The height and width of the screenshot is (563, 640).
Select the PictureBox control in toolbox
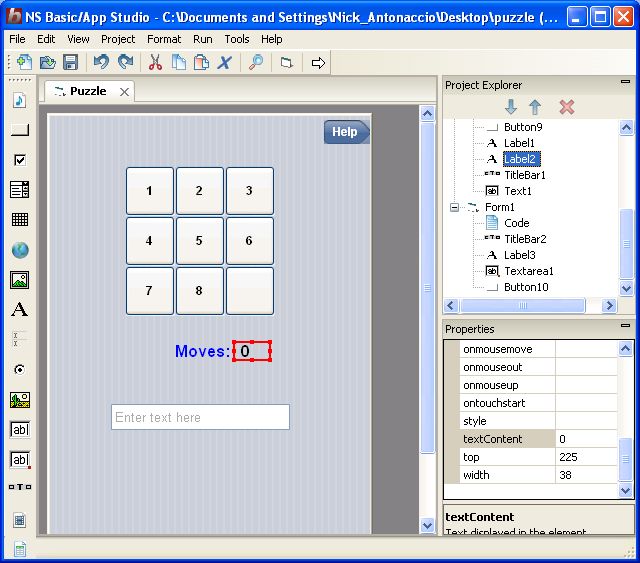coord(20,400)
